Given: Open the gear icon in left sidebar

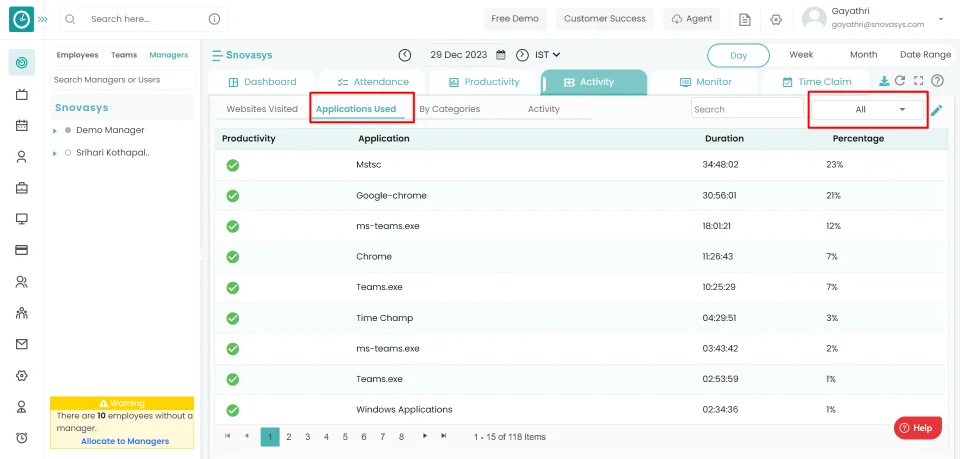Looking at the screenshot, I should pyautogui.click(x=21, y=376).
